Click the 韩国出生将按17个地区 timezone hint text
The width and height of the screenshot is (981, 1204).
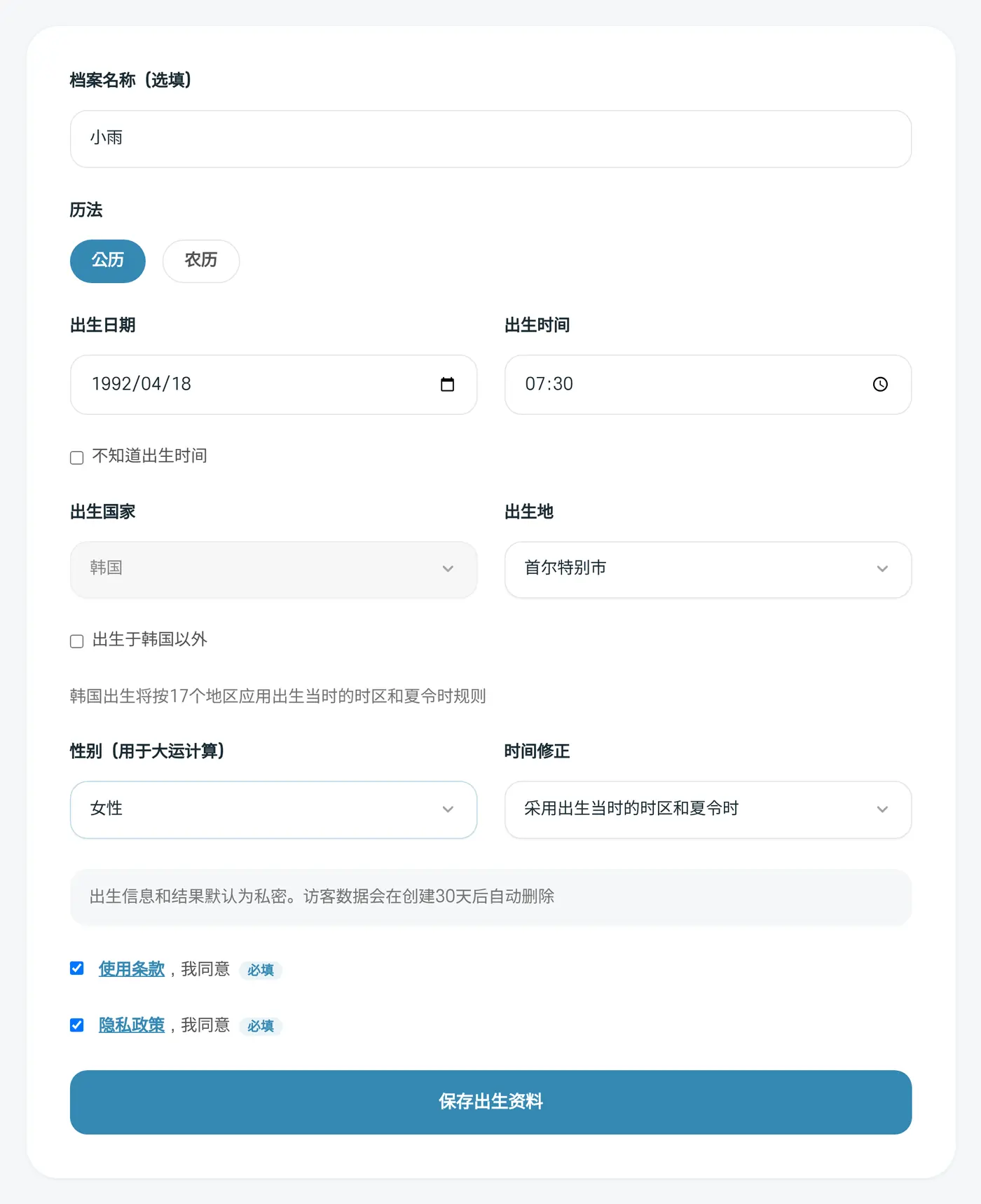click(278, 696)
